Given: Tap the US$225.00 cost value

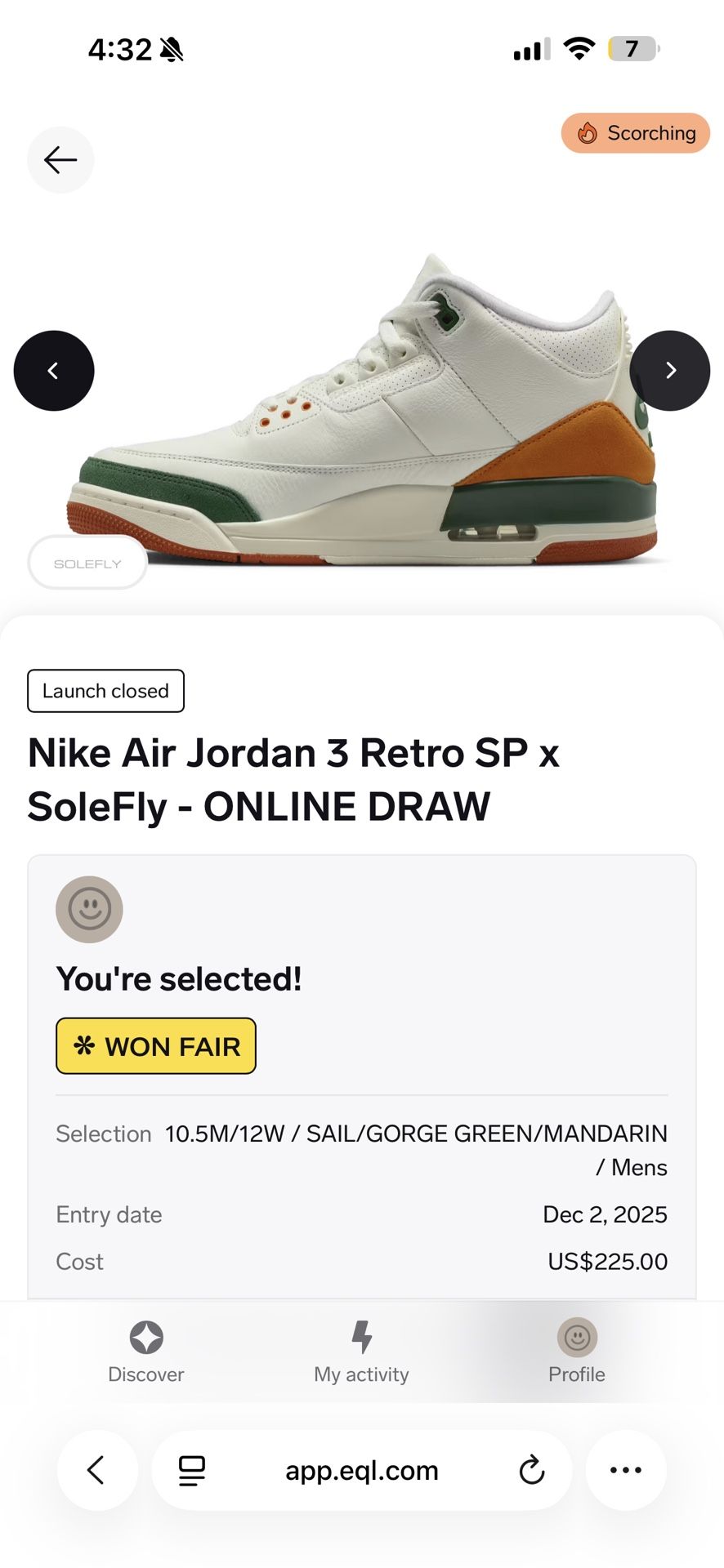Looking at the screenshot, I should (x=607, y=1262).
